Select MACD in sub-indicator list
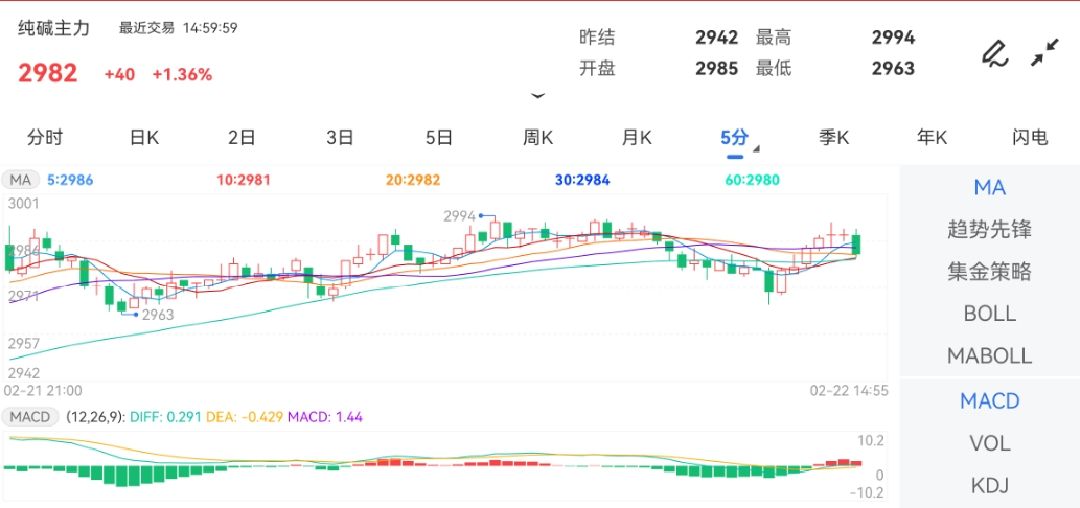Viewport: 1080px width, 508px height. click(x=990, y=401)
